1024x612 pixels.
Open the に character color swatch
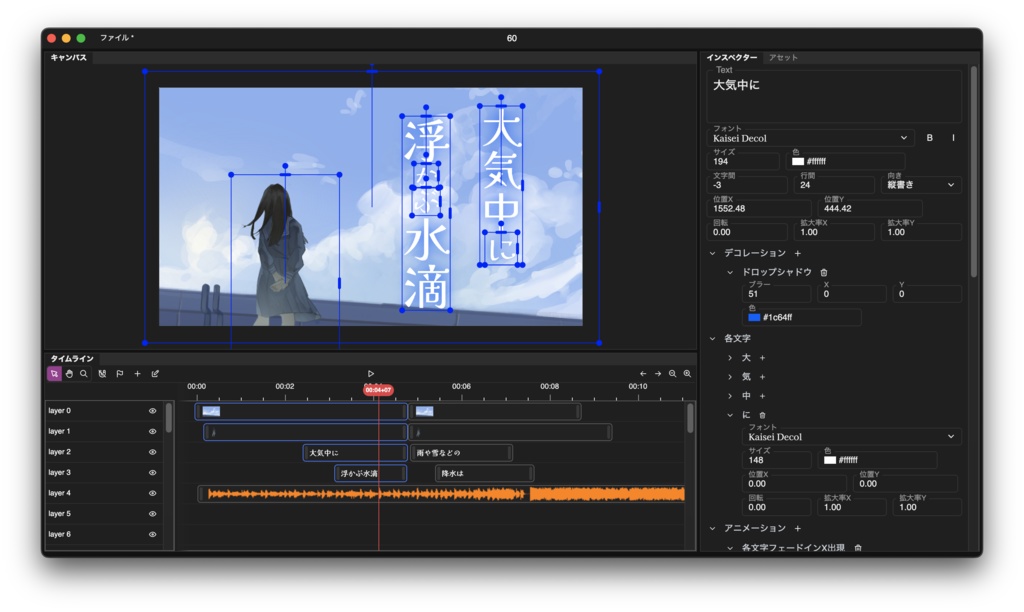pos(829,460)
